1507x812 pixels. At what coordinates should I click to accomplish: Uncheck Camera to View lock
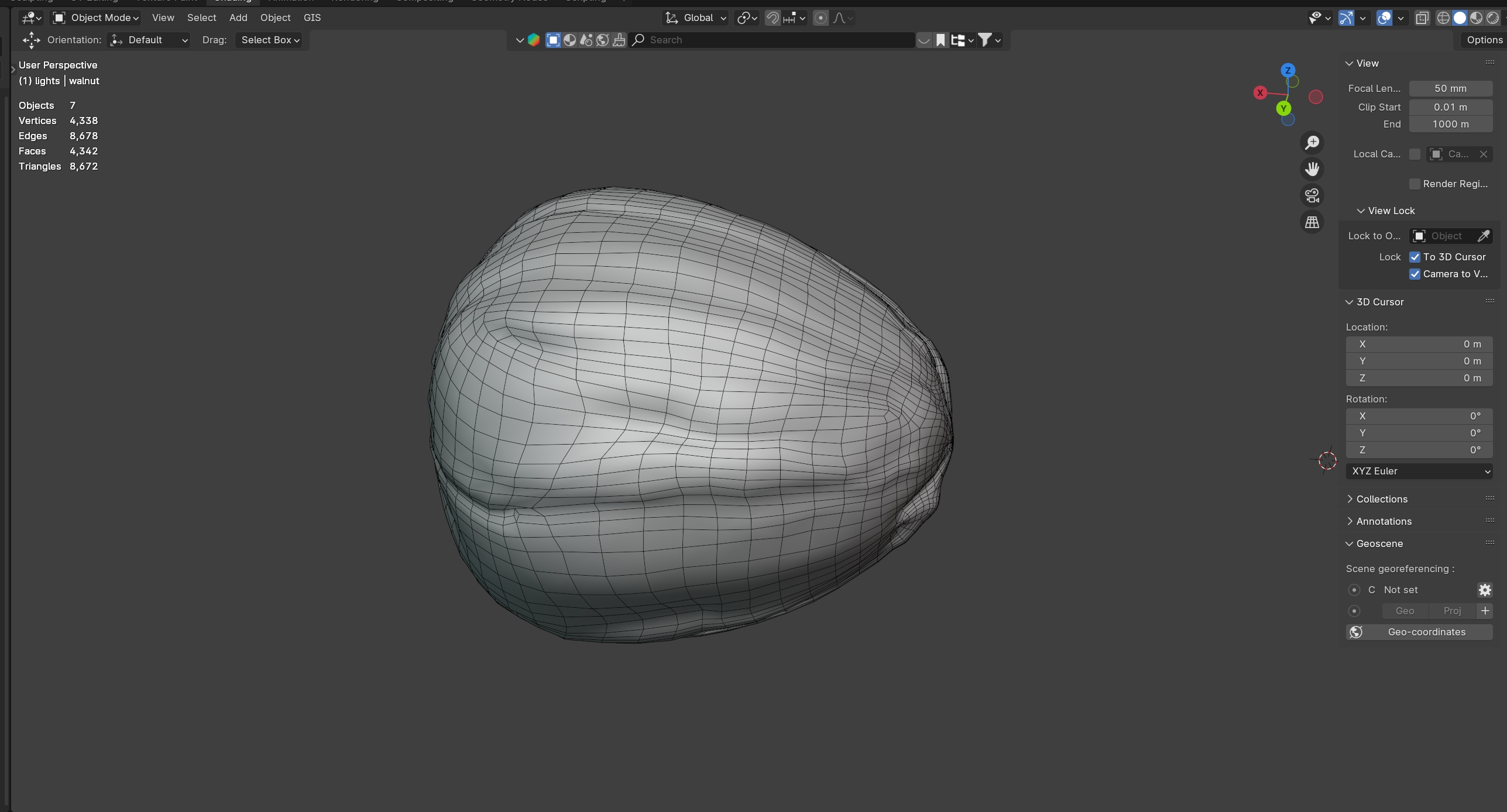[x=1415, y=274]
